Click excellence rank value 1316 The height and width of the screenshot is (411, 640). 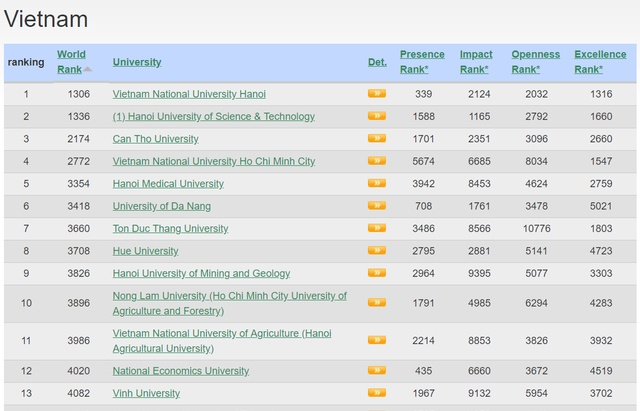pos(601,94)
